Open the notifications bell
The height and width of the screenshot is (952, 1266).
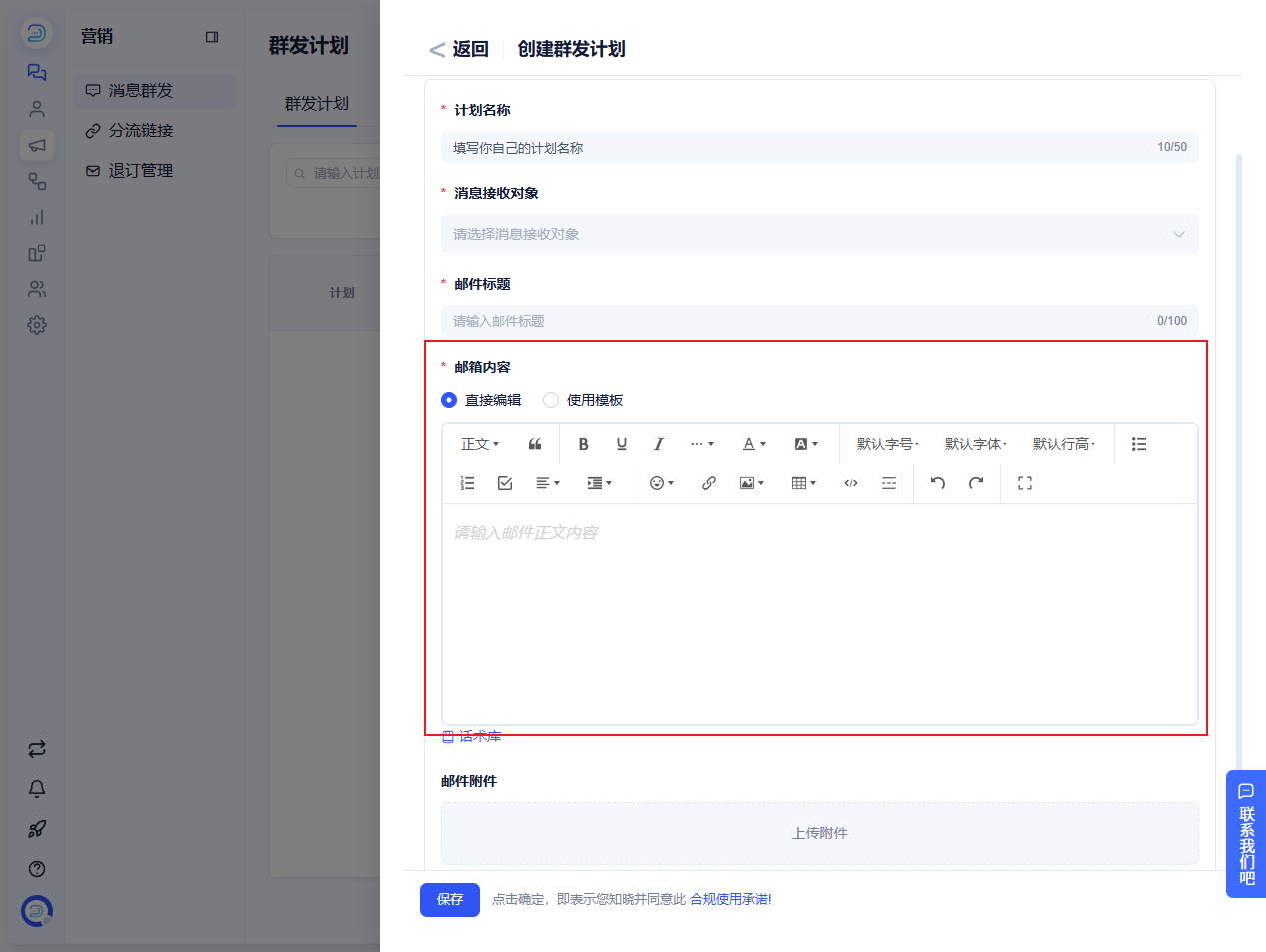37,789
